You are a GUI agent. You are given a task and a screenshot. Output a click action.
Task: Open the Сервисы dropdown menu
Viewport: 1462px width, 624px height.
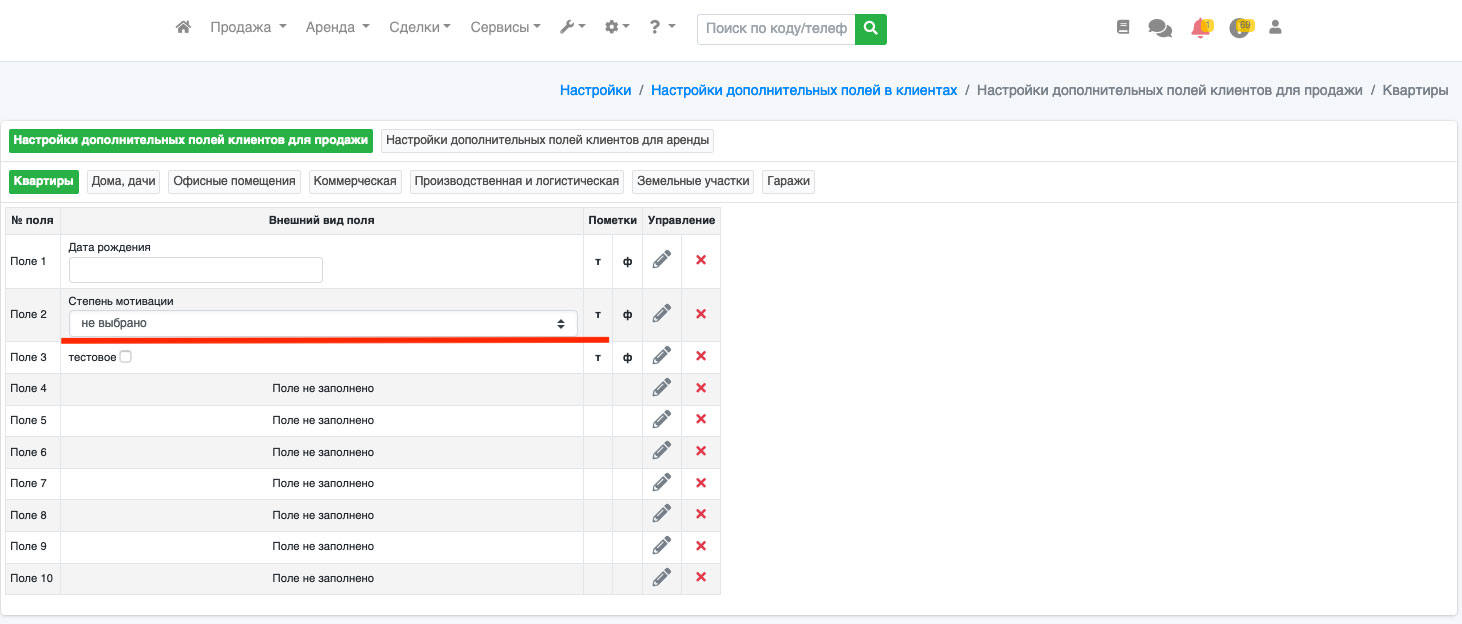click(x=506, y=28)
